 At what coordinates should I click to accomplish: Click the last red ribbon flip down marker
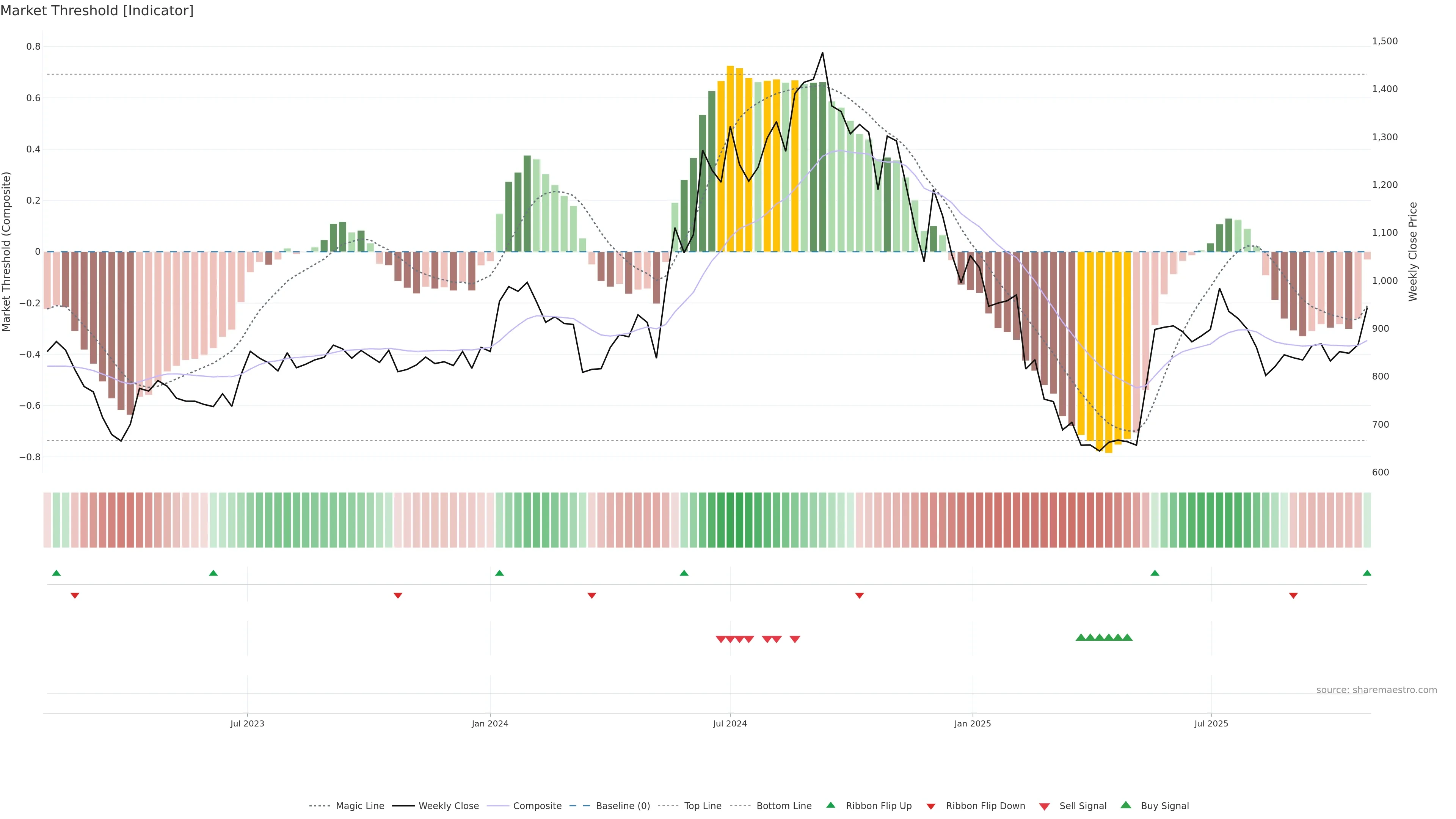[1293, 596]
